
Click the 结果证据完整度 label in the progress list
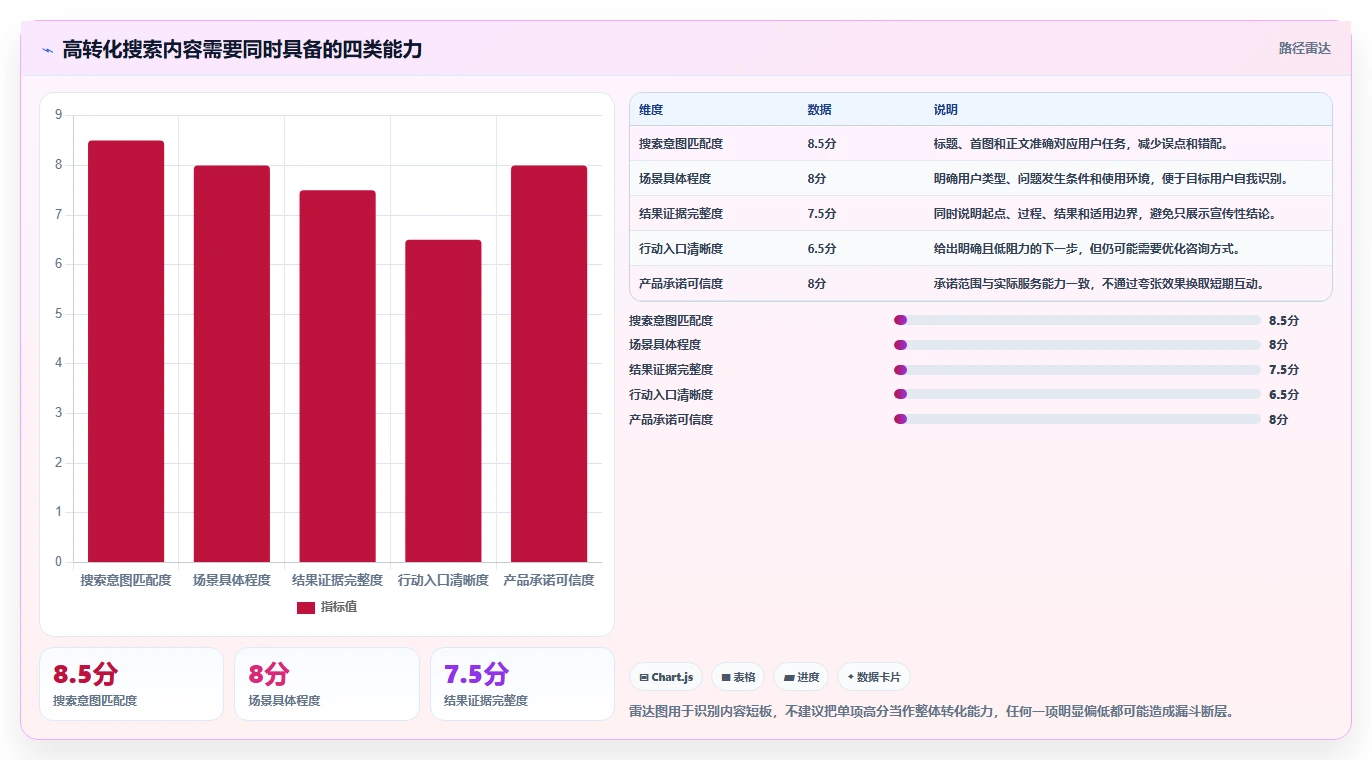[x=671, y=370]
